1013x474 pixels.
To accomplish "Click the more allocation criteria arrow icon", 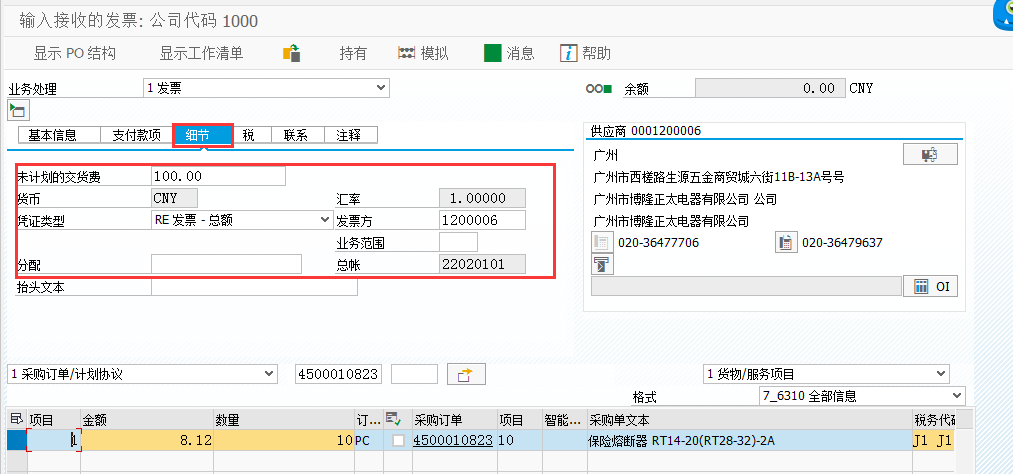I will coord(465,374).
